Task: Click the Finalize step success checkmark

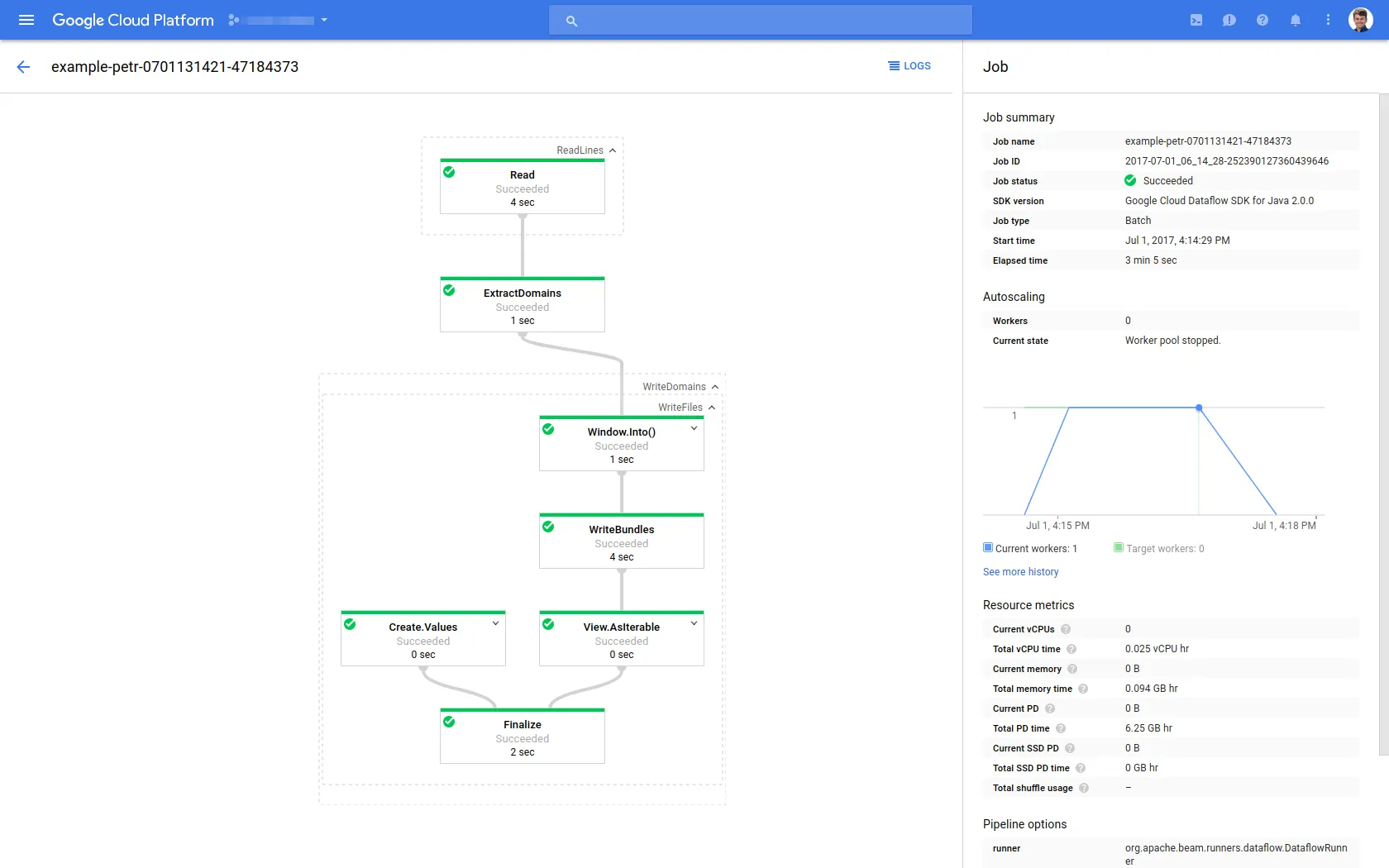Action: (449, 722)
